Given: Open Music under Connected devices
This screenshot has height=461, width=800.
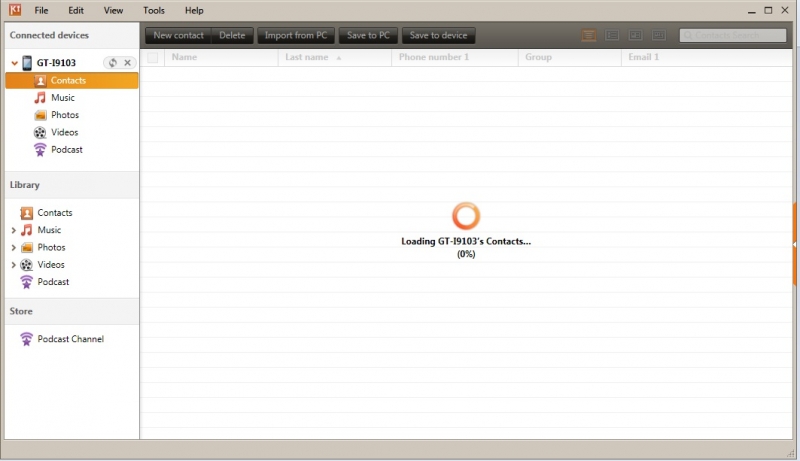Looking at the screenshot, I should (x=62, y=98).
